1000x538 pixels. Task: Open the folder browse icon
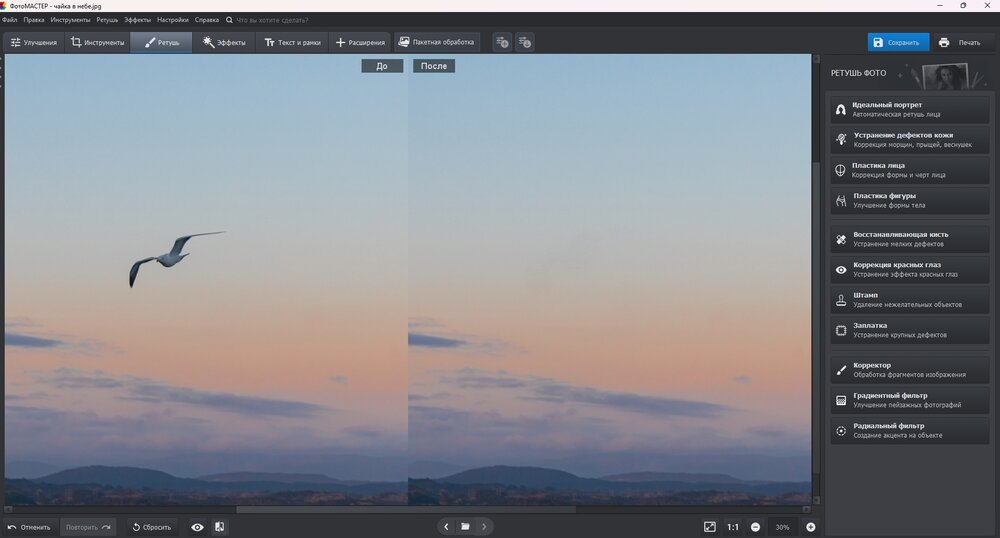point(466,527)
